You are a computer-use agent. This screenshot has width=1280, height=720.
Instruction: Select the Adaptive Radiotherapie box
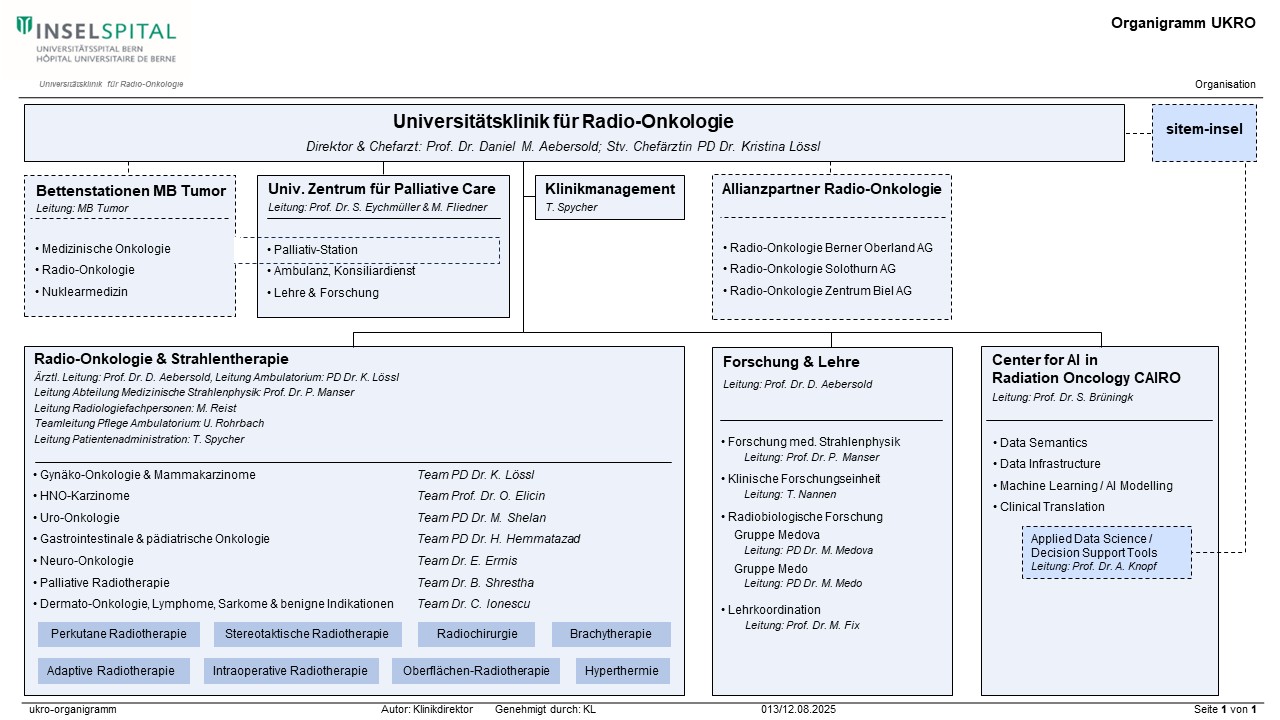(114, 671)
